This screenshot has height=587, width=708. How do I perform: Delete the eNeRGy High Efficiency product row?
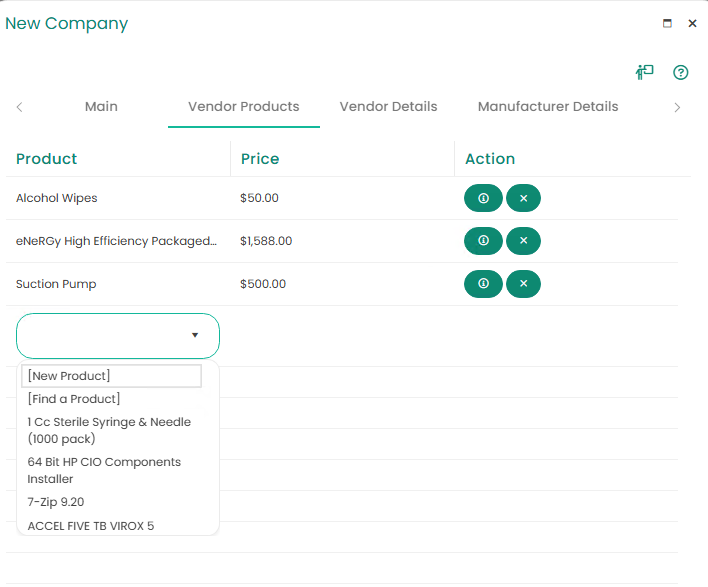(x=523, y=241)
